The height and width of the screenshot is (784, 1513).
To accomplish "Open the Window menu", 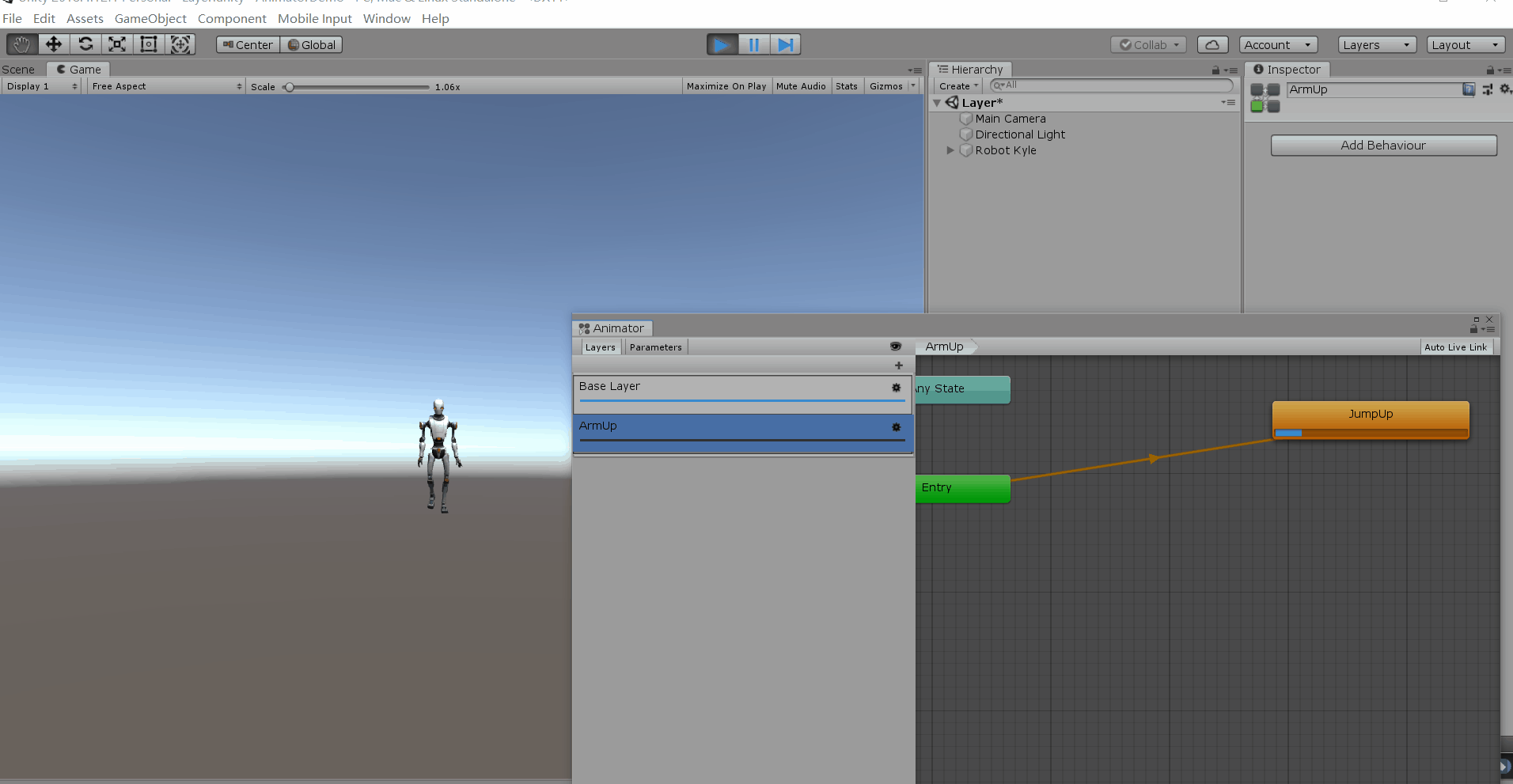I will [387, 18].
